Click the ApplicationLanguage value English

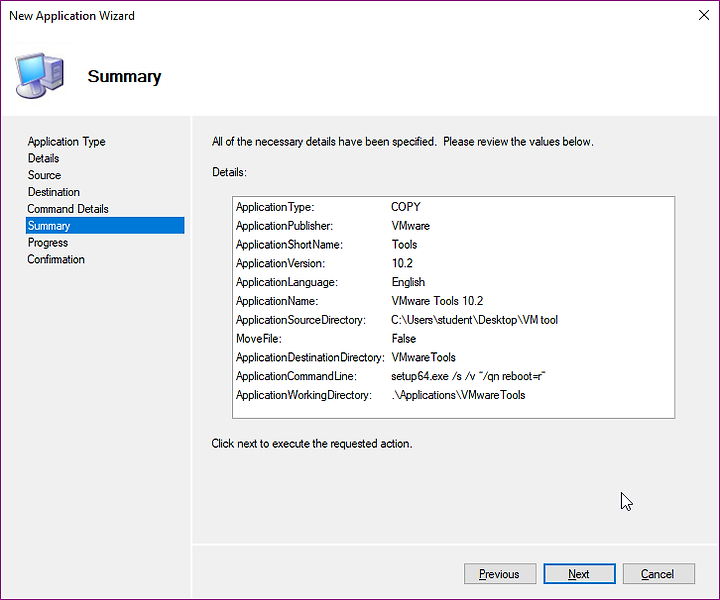pyautogui.click(x=408, y=282)
